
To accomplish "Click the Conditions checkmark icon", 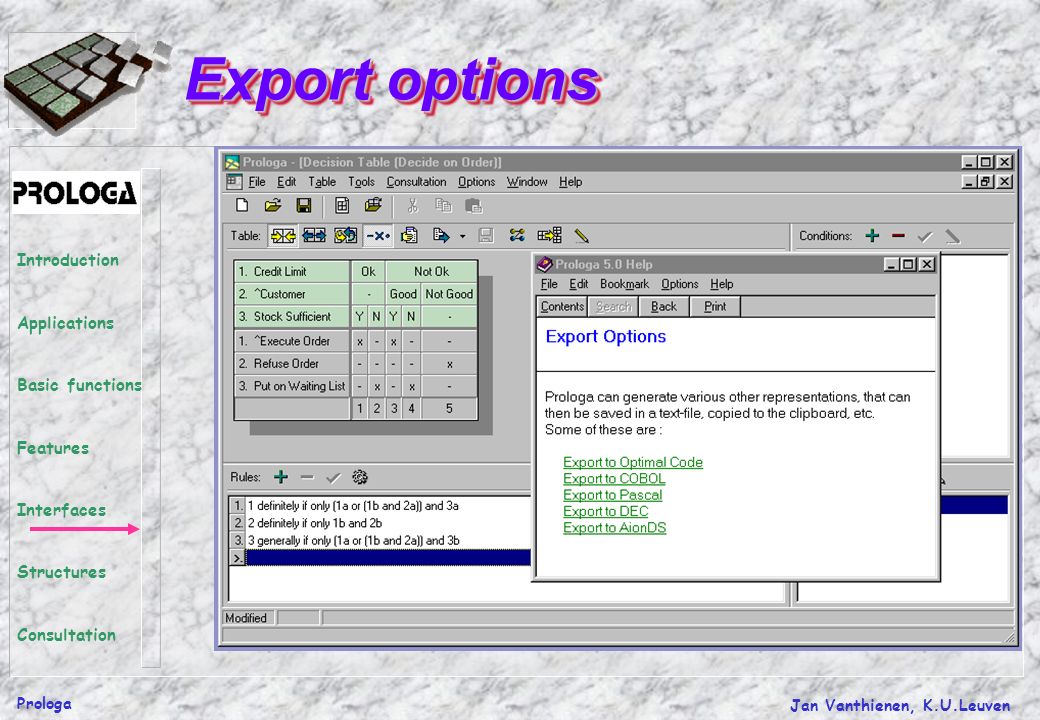I will (x=925, y=236).
